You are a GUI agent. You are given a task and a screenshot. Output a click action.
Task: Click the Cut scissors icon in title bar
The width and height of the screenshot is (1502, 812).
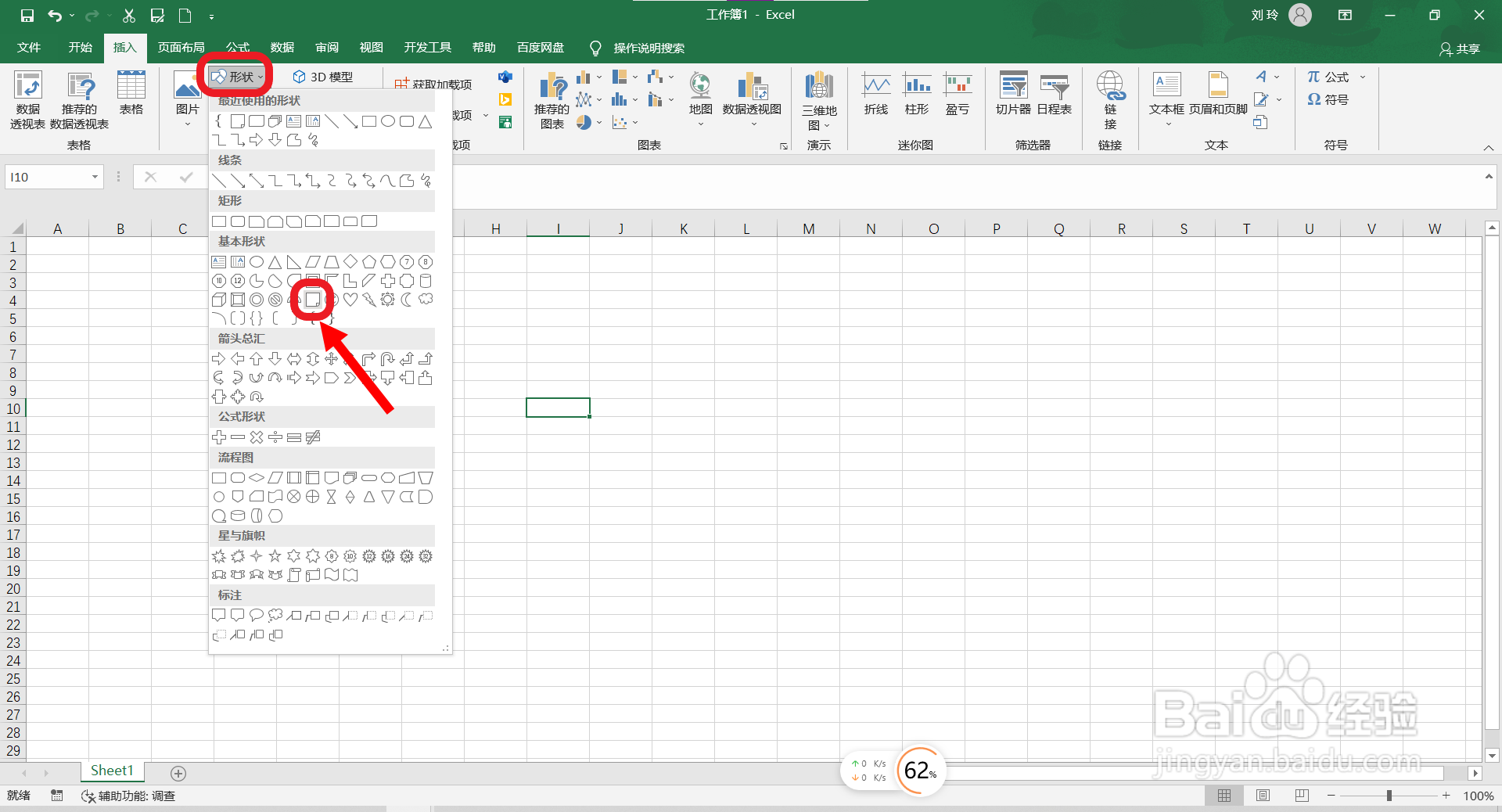(x=129, y=15)
